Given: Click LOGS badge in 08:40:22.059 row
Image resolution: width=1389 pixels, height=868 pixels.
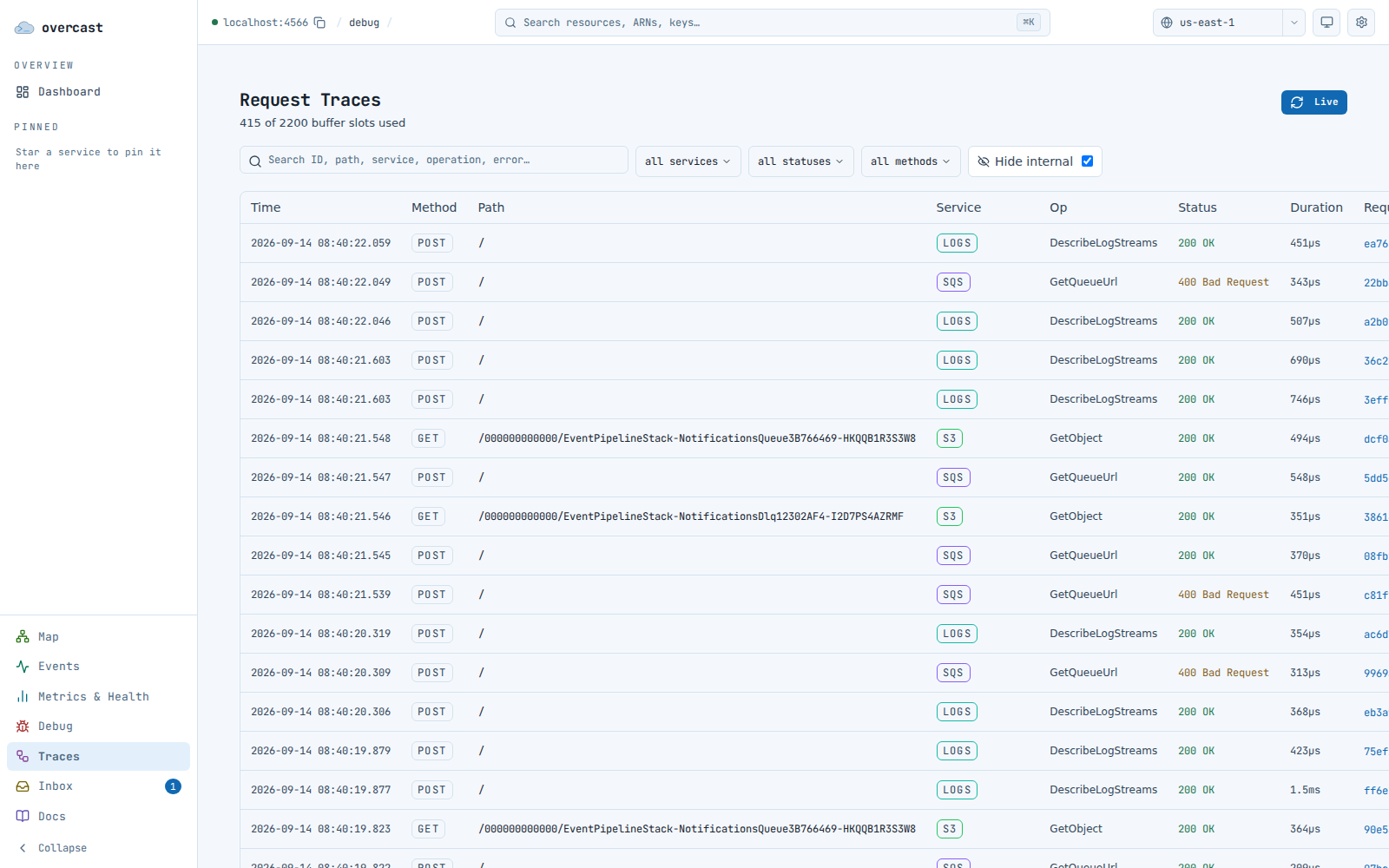Looking at the screenshot, I should tap(957, 243).
